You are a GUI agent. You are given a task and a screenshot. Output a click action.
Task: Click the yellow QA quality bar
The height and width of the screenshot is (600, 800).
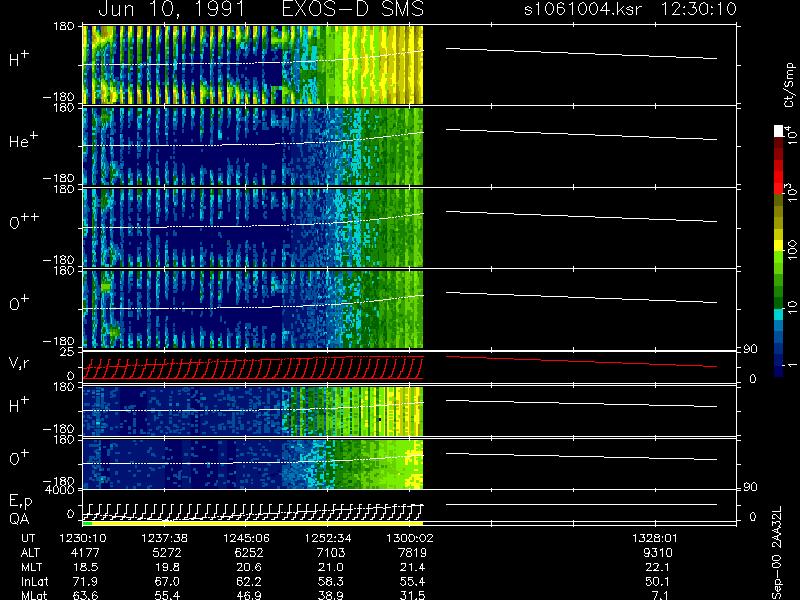258,523
